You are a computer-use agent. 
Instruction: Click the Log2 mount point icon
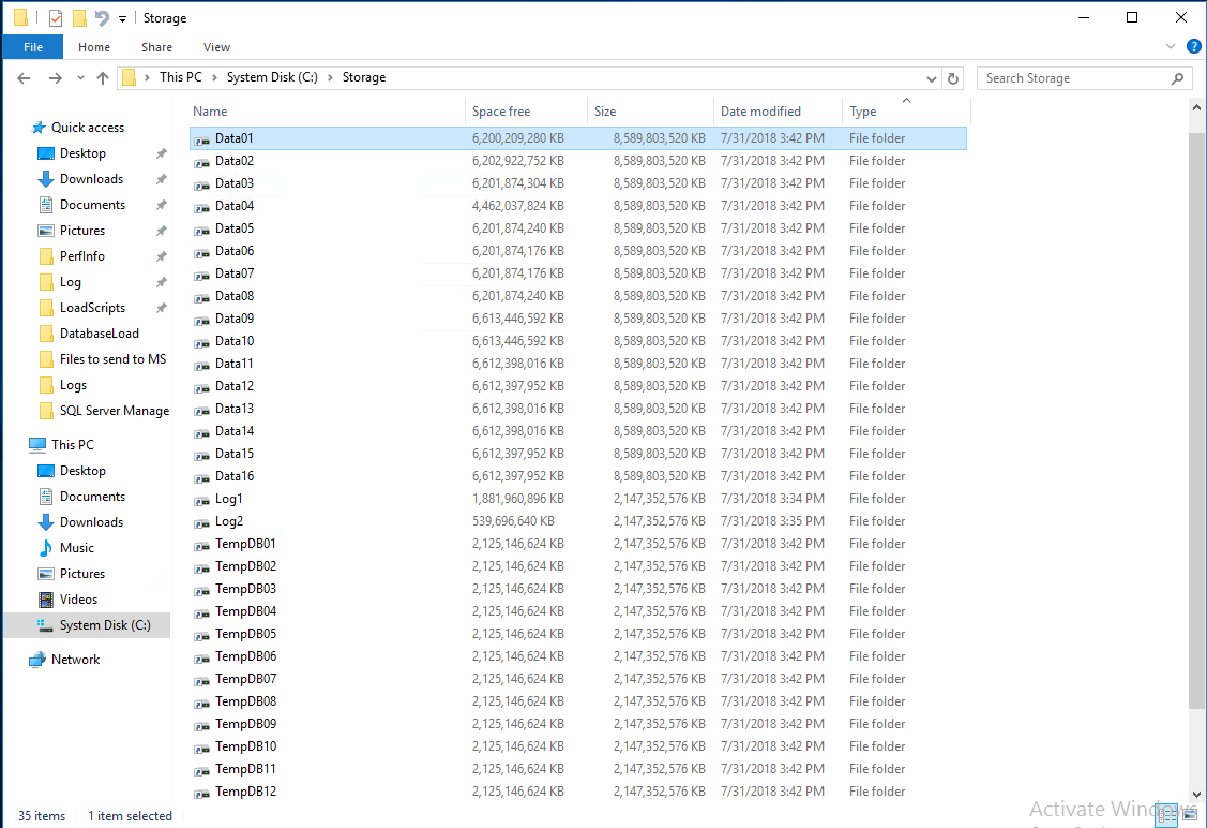point(202,521)
